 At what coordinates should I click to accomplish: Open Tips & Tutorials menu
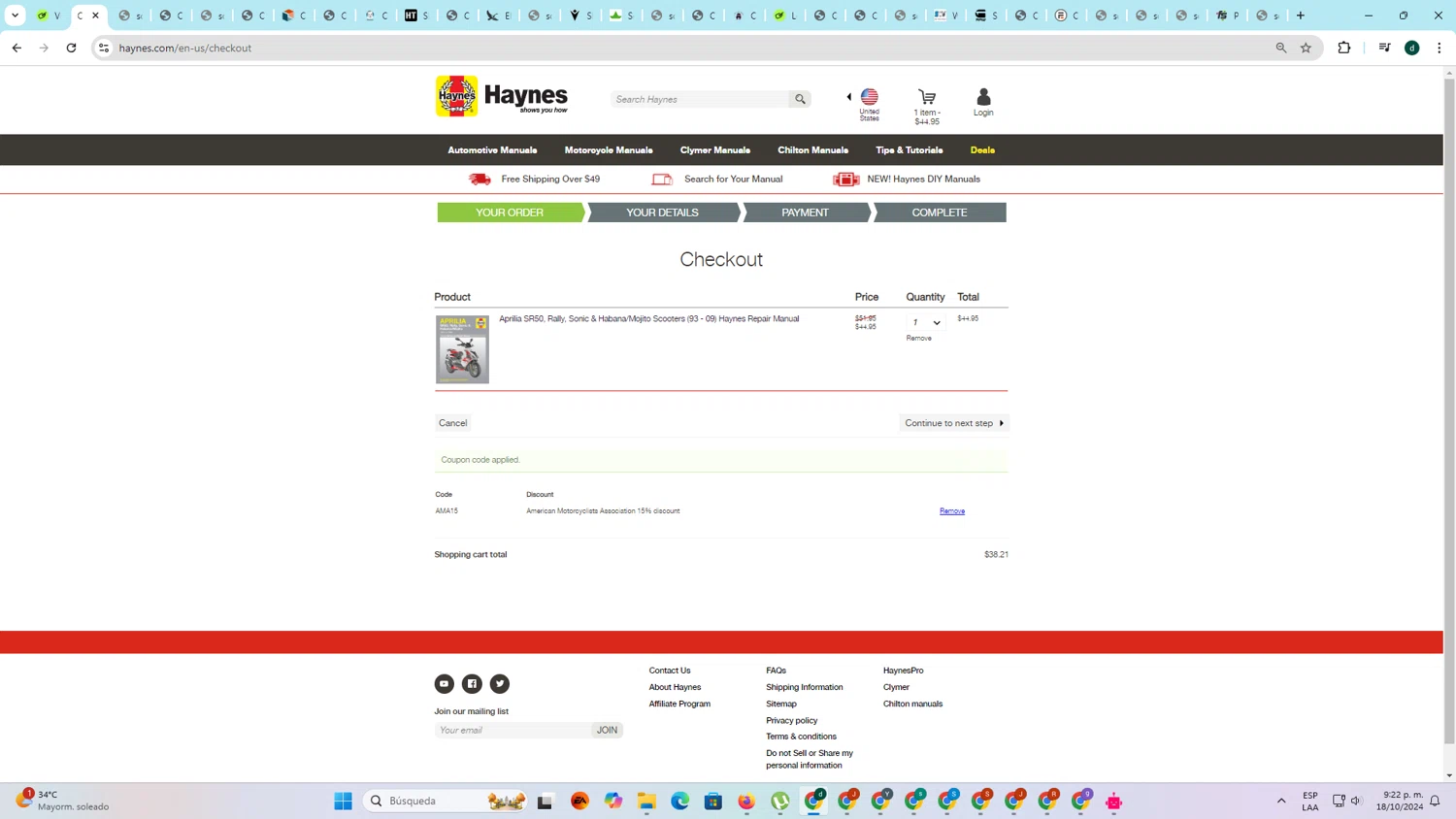[909, 150]
